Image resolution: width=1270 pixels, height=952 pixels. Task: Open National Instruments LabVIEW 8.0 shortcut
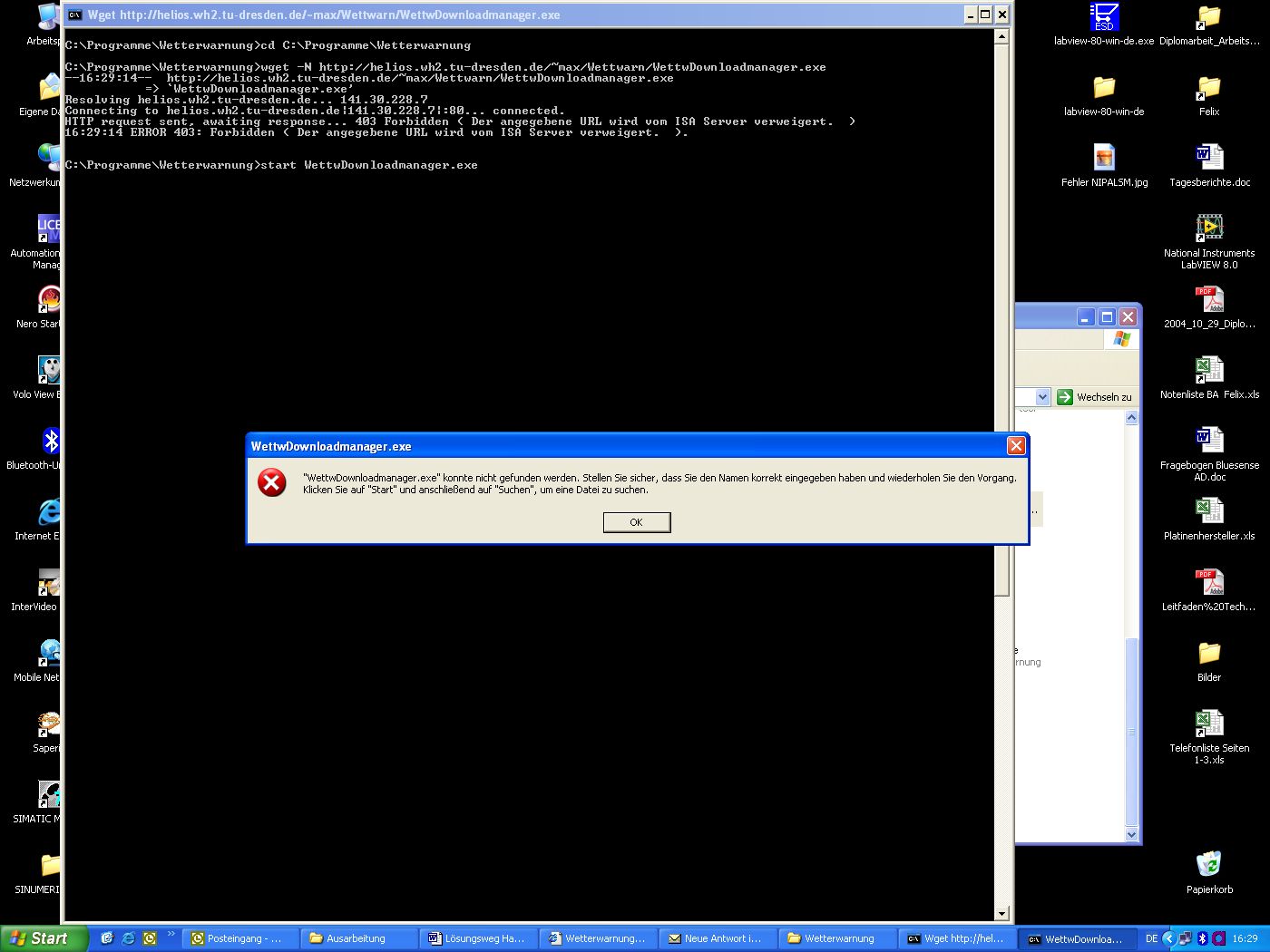[1208, 228]
